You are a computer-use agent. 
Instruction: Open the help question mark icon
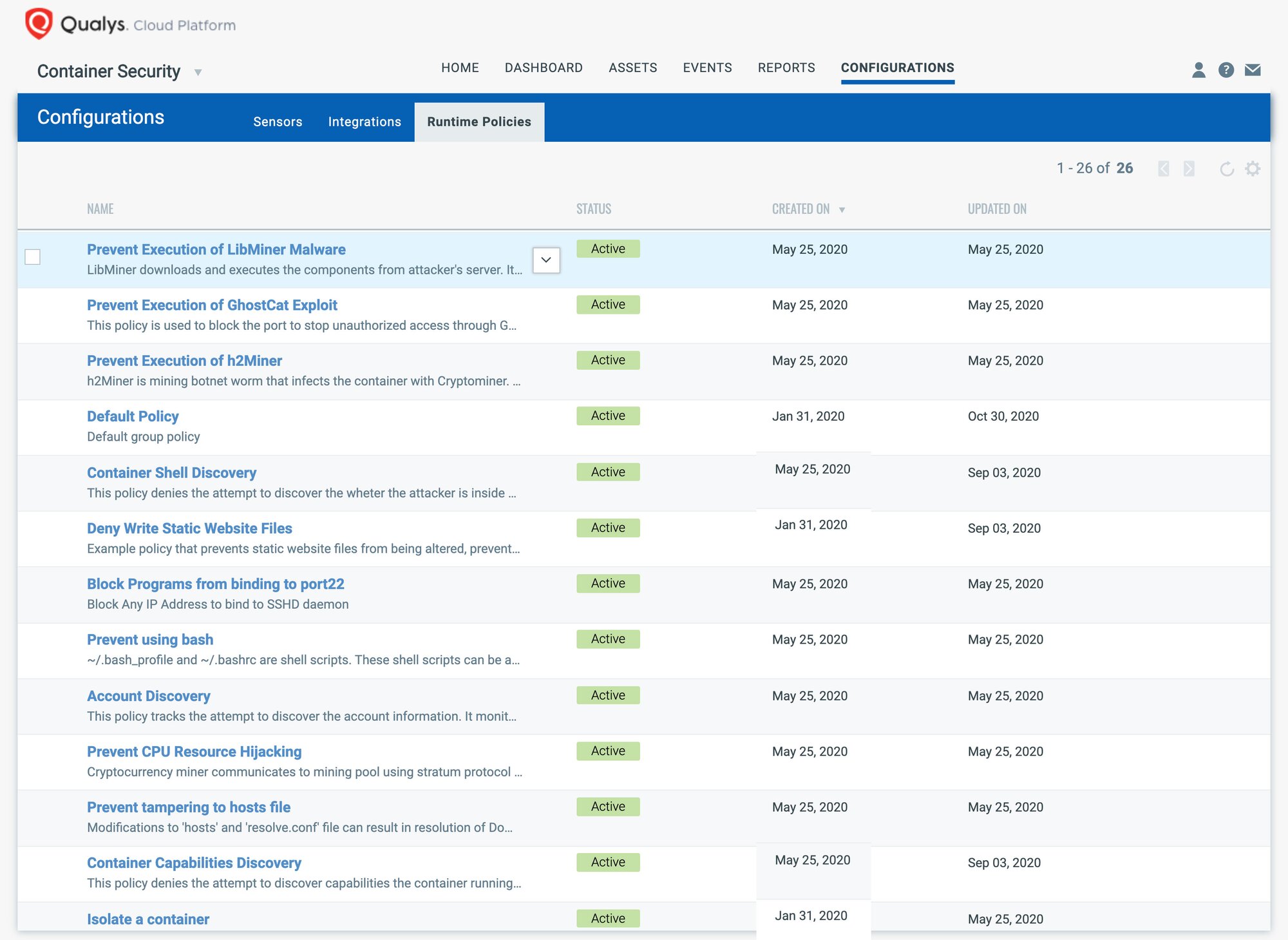[x=1226, y=70]
